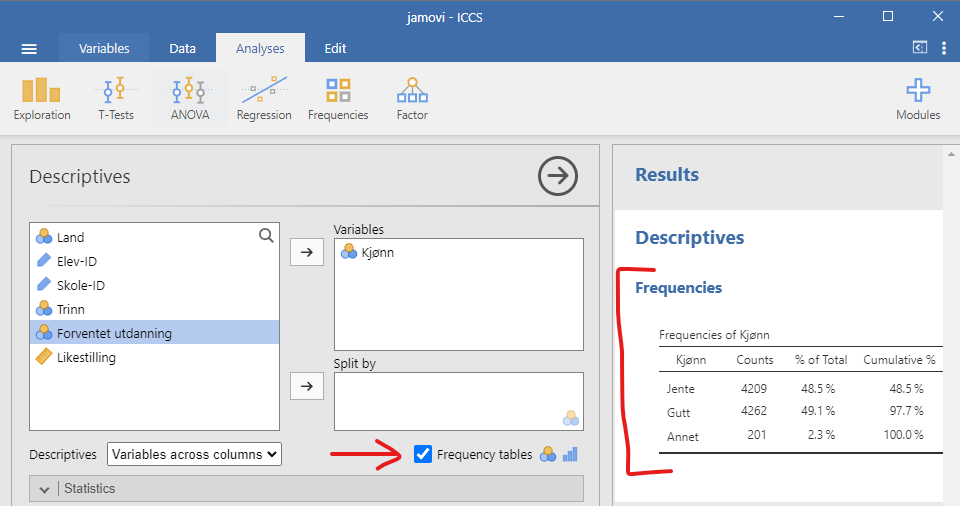This screenshot has width=960, height=506.
Task: Open the ANOVA analysis menu
Action: (190, 99)
